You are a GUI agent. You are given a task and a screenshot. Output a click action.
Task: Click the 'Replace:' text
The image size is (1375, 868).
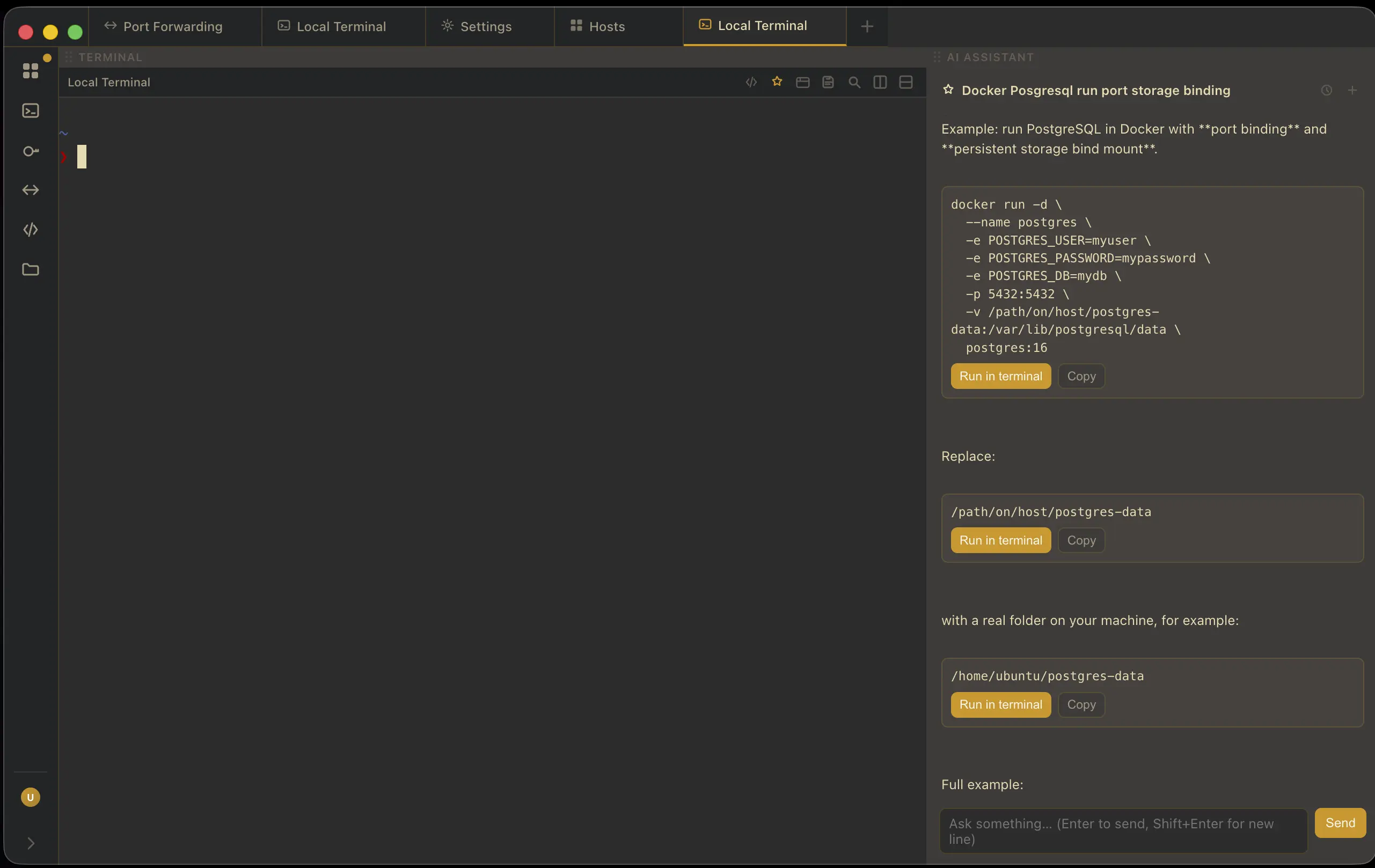968,457
